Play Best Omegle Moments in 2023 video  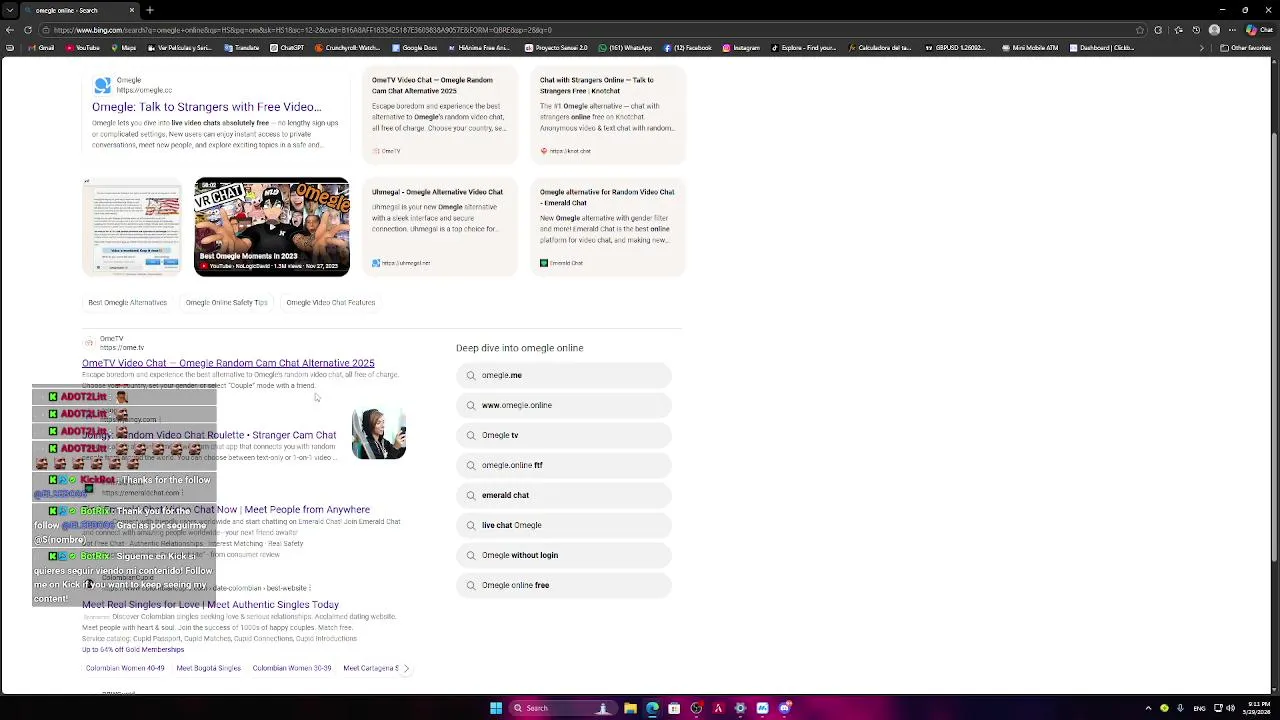point(271,227)
